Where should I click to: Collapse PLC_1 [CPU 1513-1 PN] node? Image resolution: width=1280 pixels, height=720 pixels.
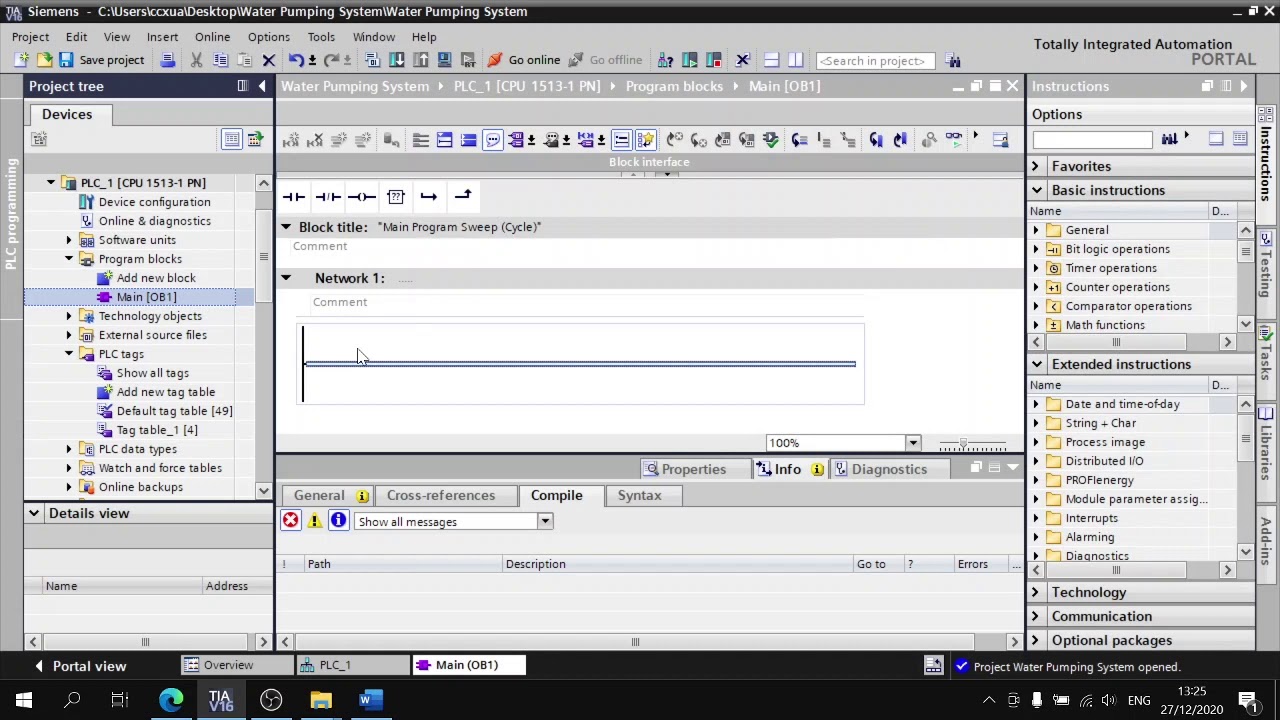click(x=50, y=183)
